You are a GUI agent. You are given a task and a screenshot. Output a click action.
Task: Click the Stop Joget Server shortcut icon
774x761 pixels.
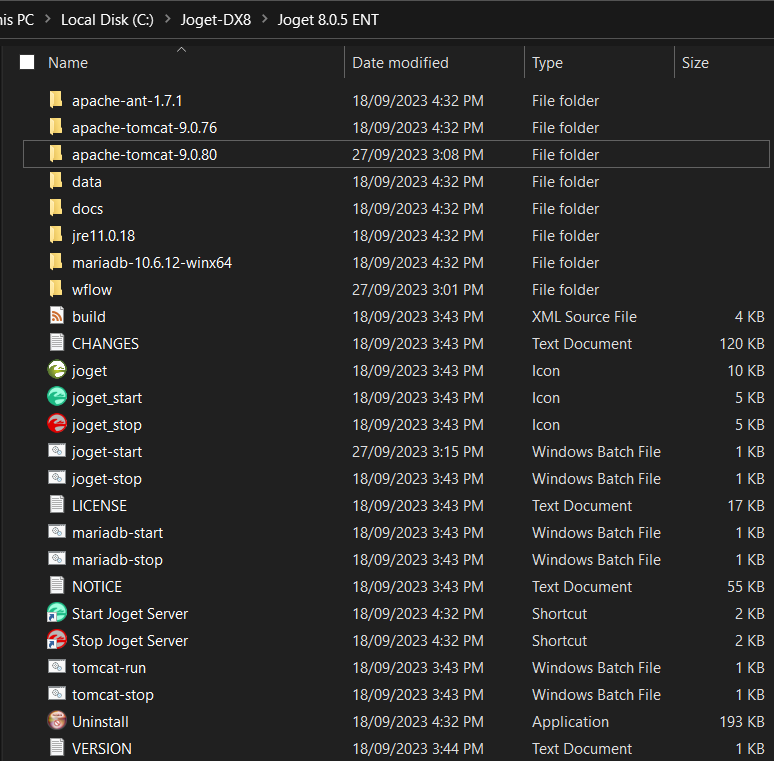pos(57,640)
